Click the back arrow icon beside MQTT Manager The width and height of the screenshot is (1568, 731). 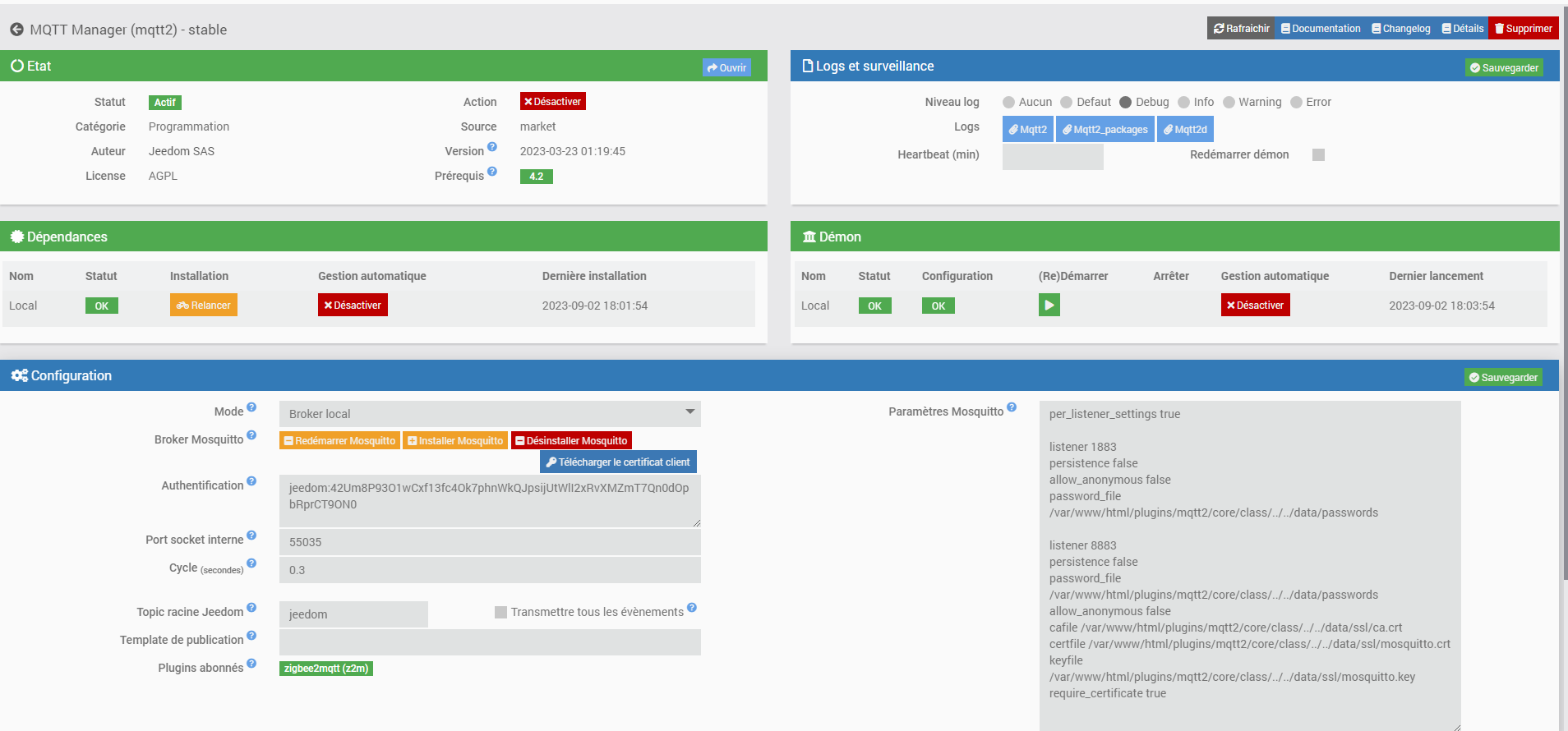pyautogui.click(x=16, y=30)
